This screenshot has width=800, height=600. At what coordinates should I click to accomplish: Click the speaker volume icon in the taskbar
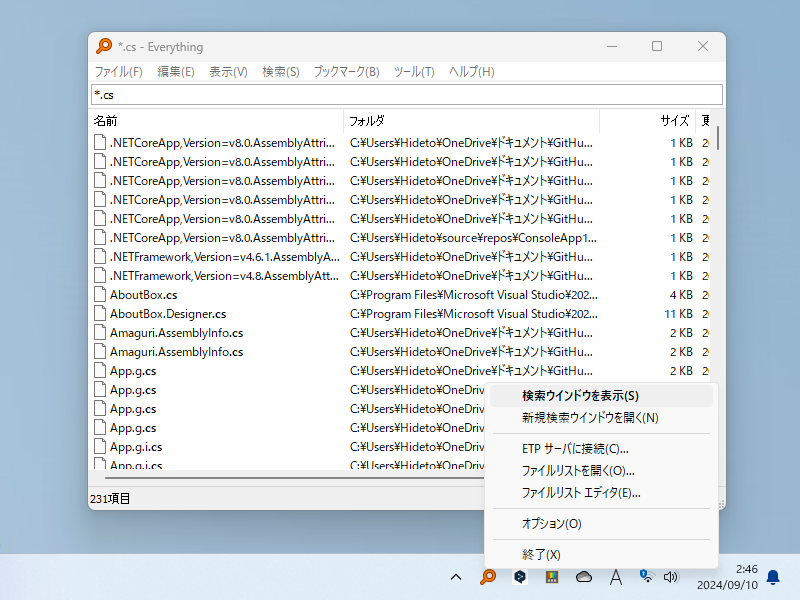click(672, 577)
